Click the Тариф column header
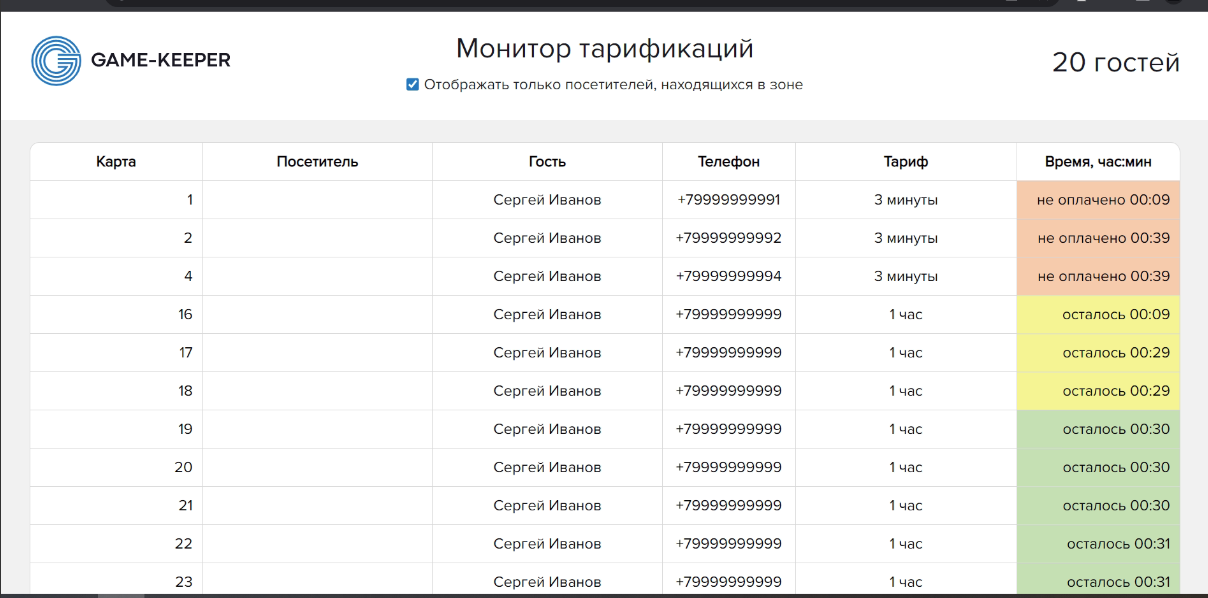1208x598 pixels. [906, 162]
